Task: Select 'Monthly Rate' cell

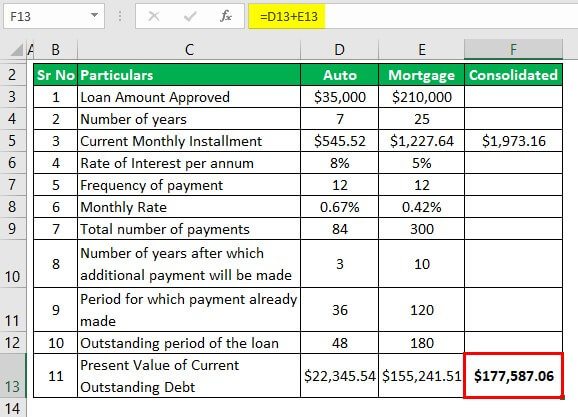Action: pyautogui.click(x=189, y=207)
